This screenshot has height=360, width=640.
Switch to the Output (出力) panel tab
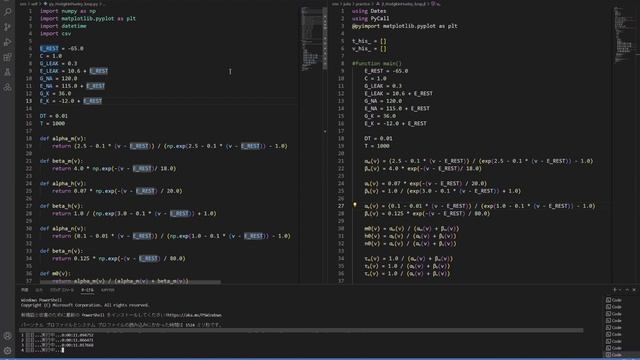[39, 290]
